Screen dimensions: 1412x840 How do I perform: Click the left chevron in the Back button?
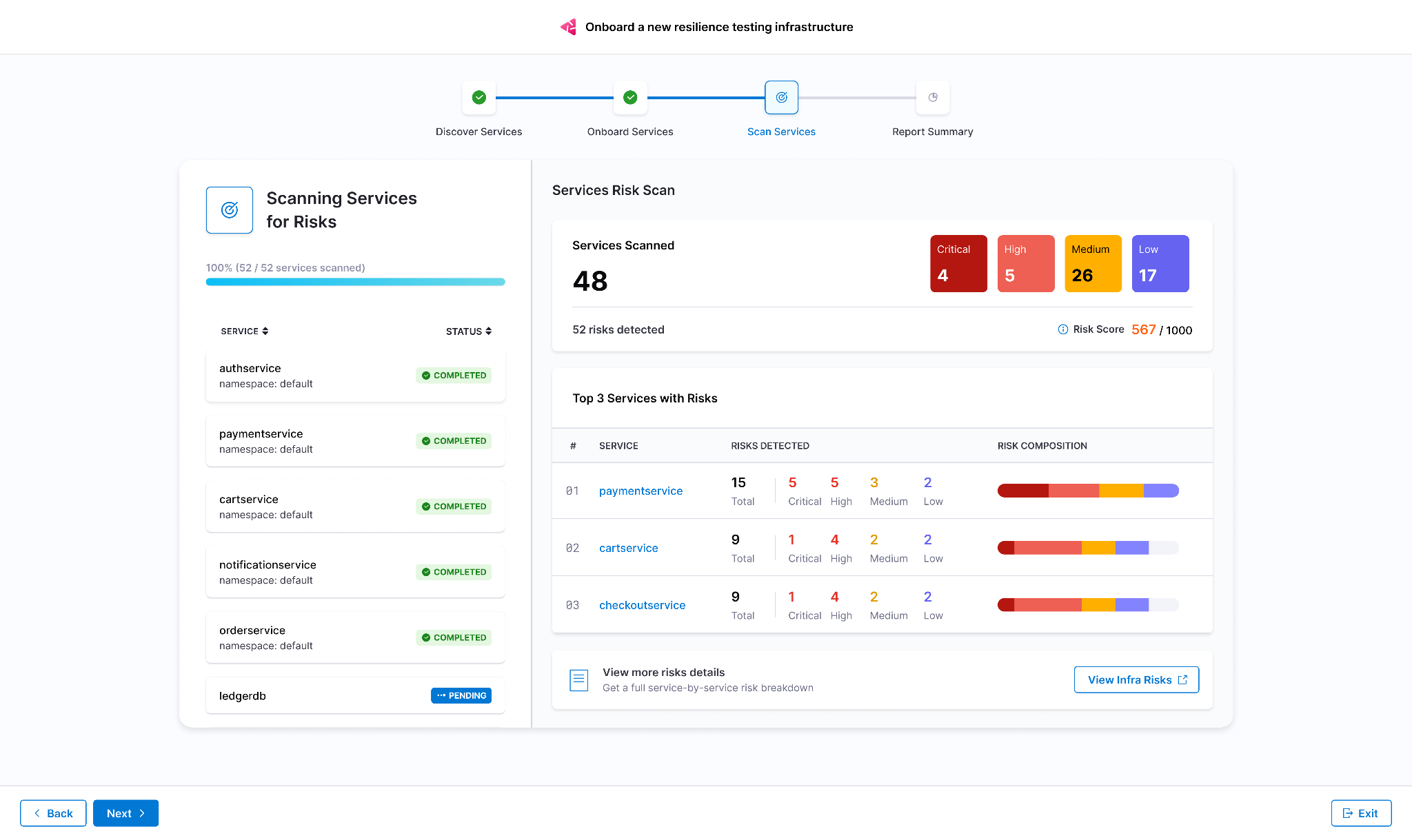pyautogui.click(x=37, y=813)
